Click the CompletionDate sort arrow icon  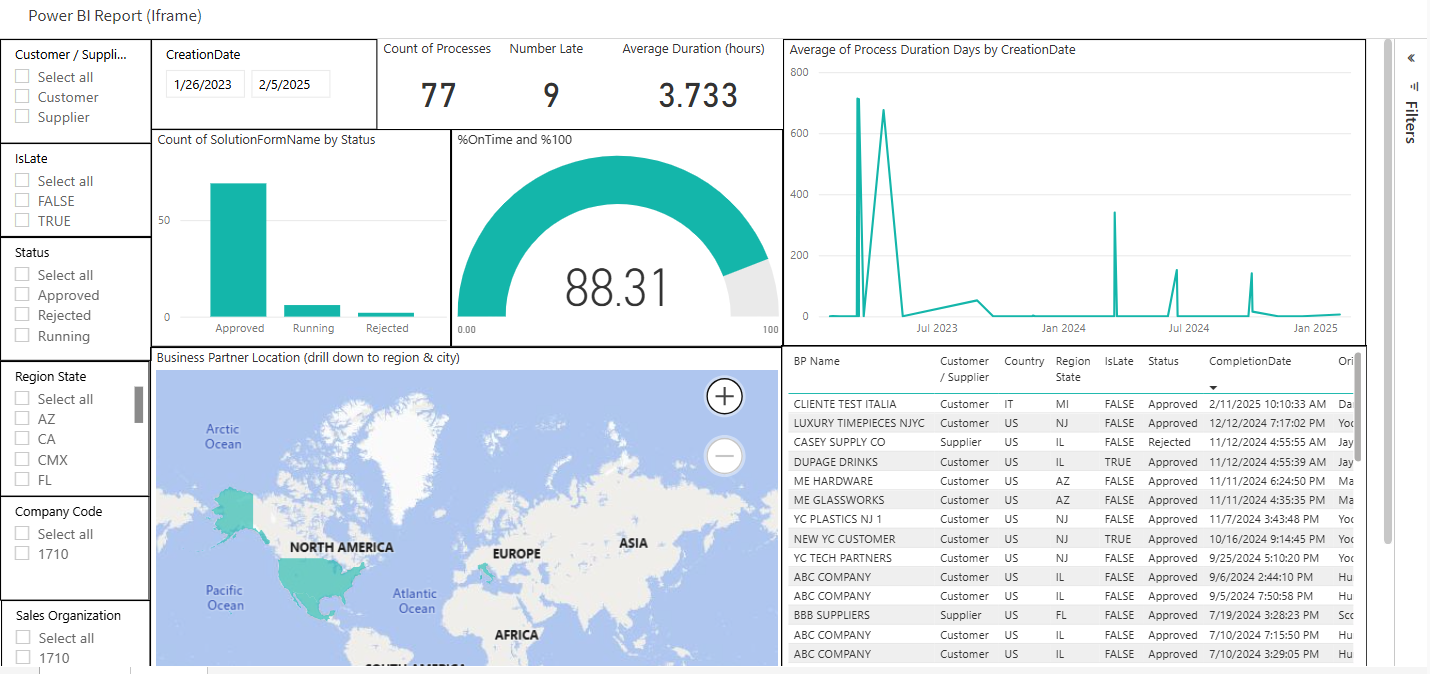(1213, 387)
